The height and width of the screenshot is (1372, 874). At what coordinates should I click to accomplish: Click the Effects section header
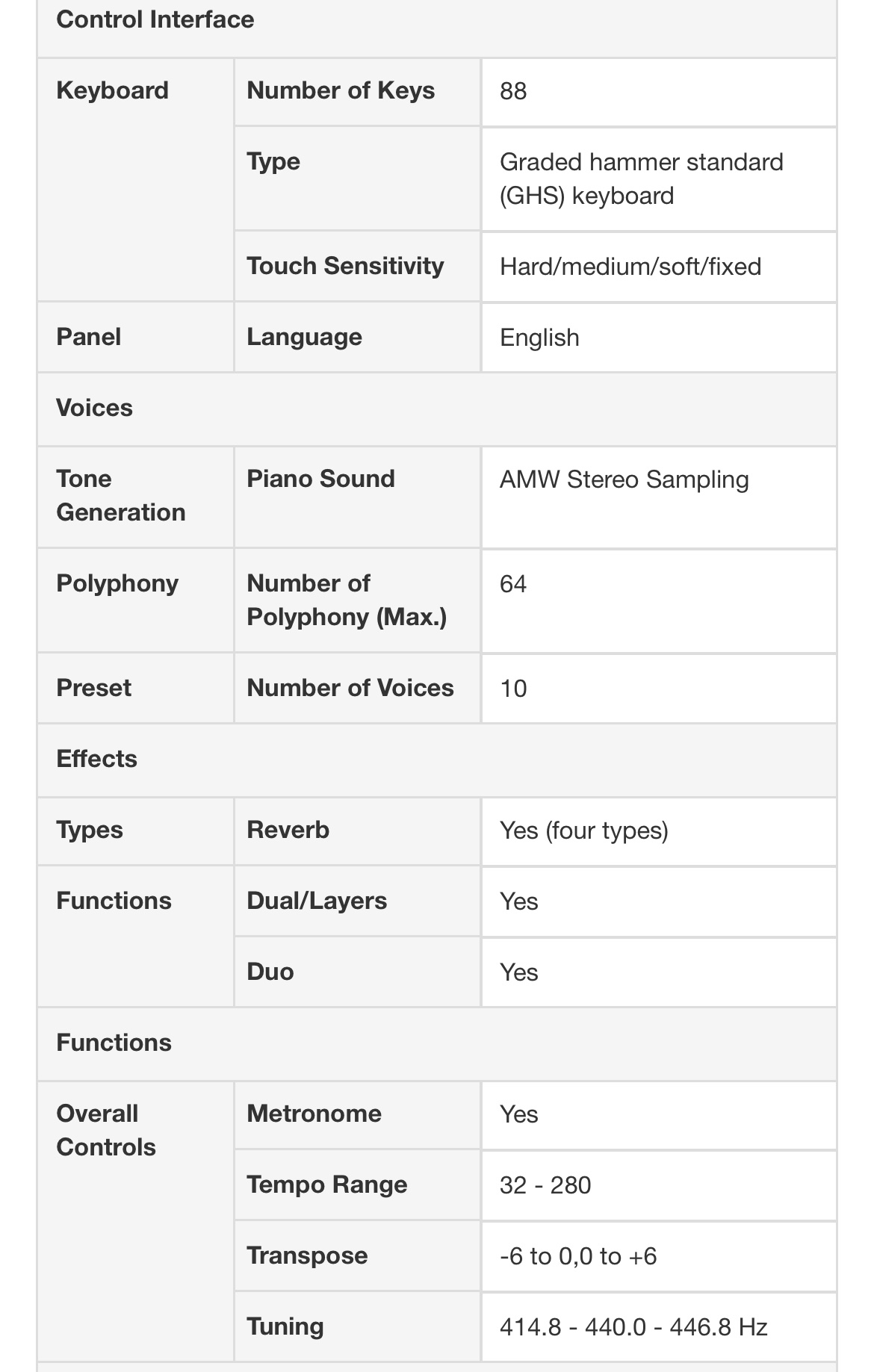[x=97, y=759]
